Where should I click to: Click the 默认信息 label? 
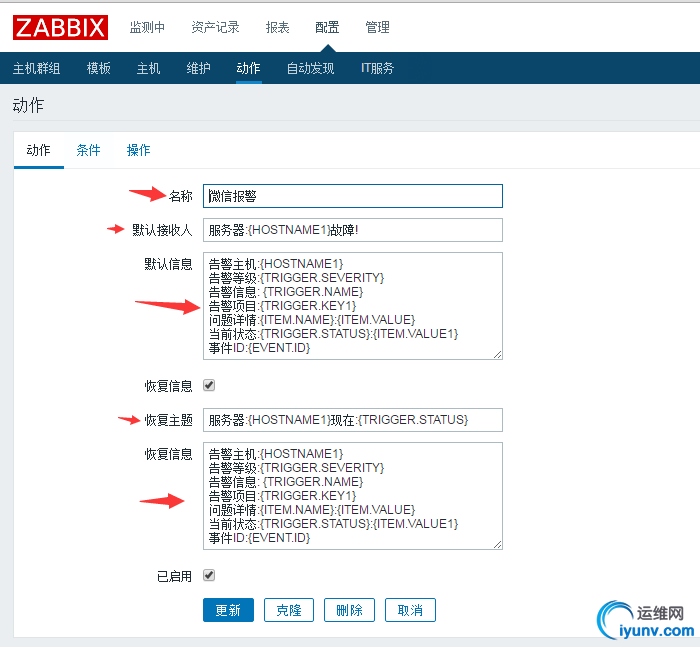168,264
